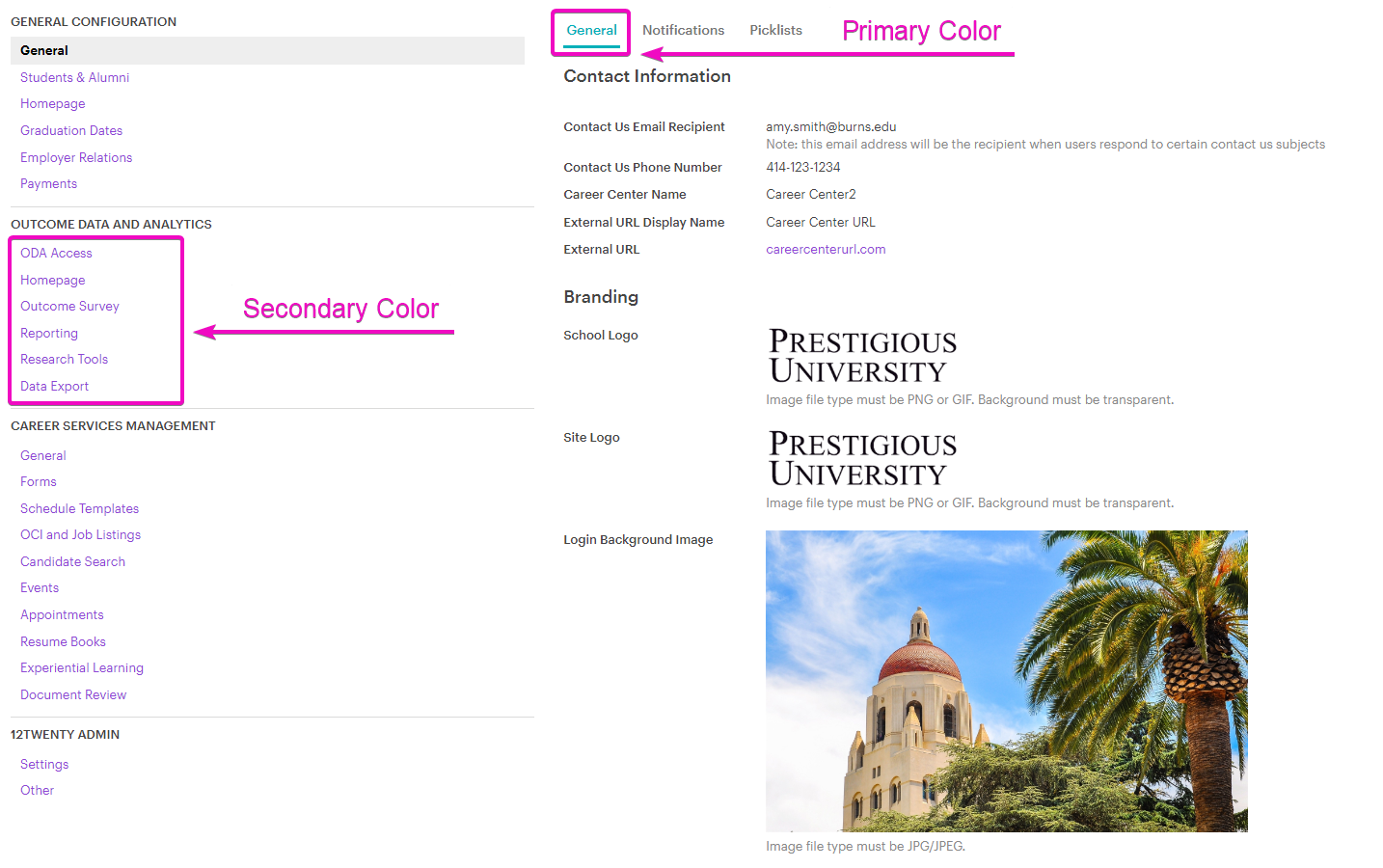Screen dimensions: 1383x868
Task: Click the phone number 414-123-1234
Action: point(802,167)
